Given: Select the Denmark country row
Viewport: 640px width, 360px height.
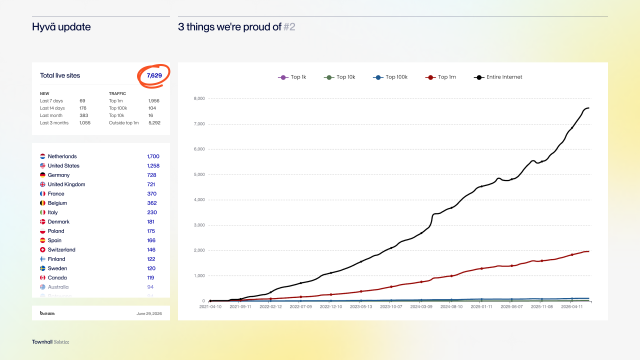Looking at the screenshot, I should coord(100,222).
